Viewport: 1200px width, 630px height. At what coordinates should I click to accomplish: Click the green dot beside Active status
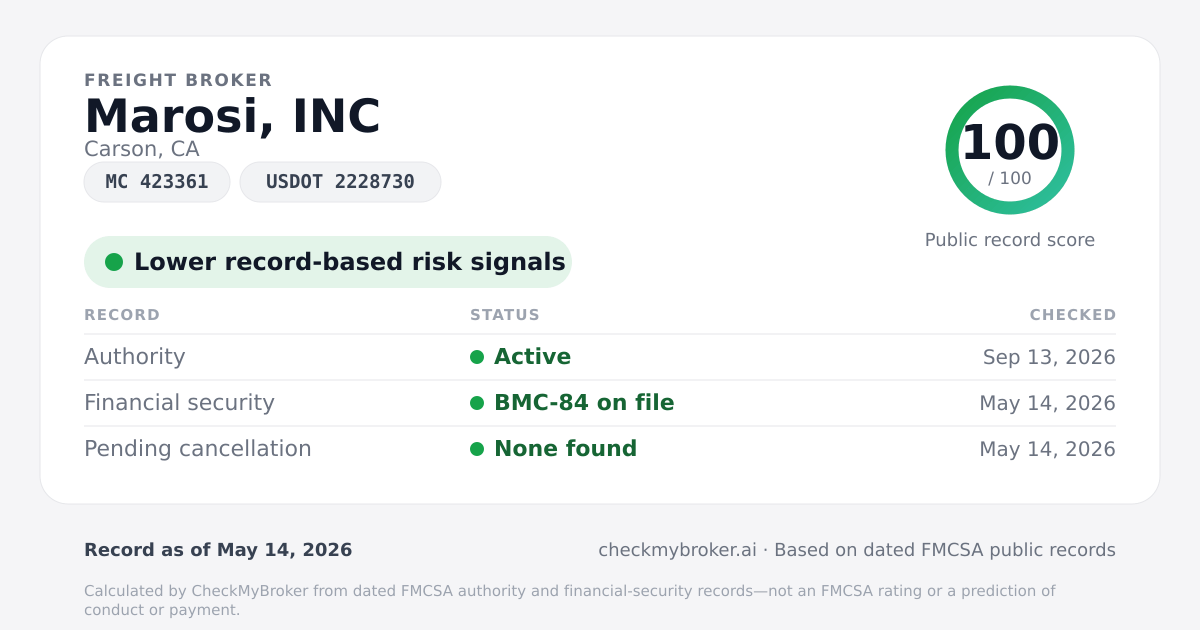(477, 357)
